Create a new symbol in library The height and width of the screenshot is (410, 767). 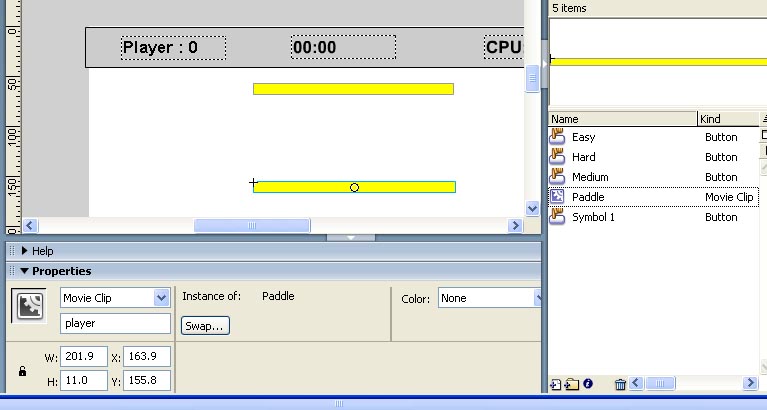[556, 384]
